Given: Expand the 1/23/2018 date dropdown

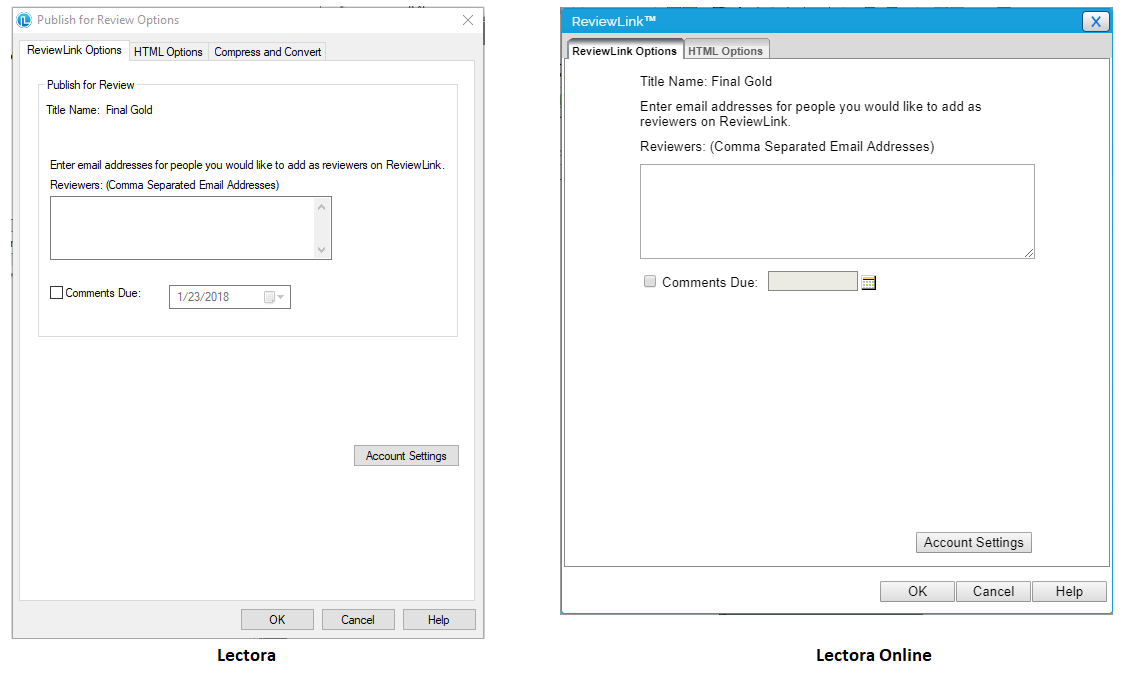Looking at the screenshot, I should click(275, 297).
